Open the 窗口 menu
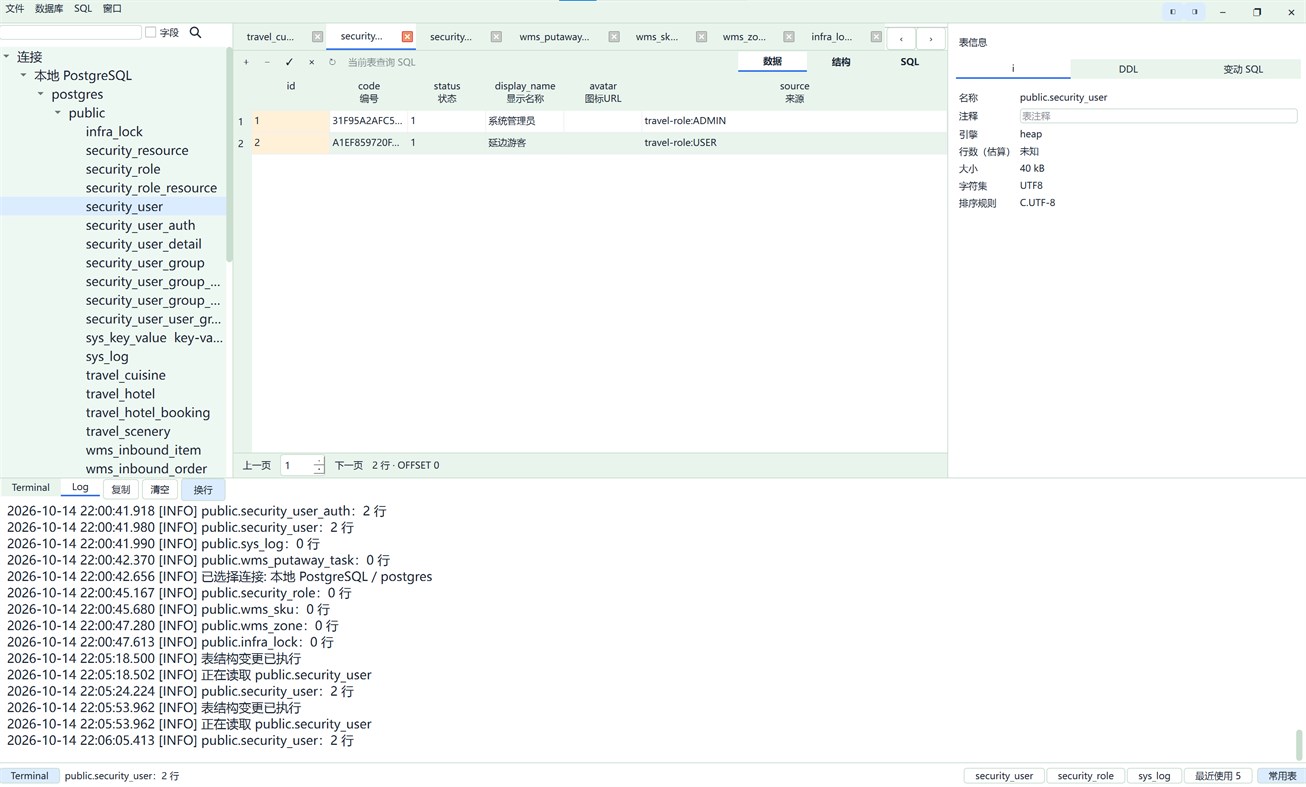1306x787 pixels. click(113, 9)
